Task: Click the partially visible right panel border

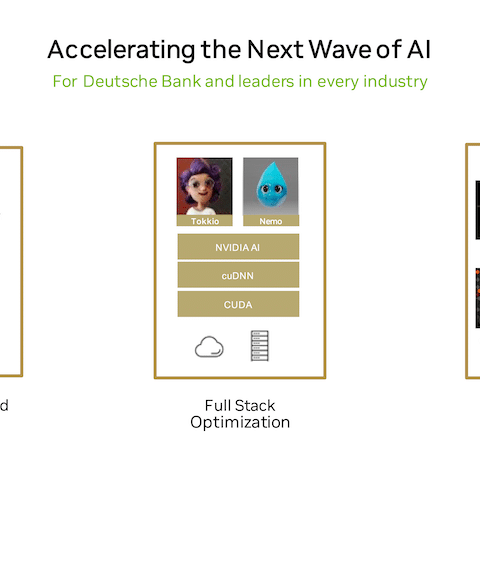Action: point(467,261)
